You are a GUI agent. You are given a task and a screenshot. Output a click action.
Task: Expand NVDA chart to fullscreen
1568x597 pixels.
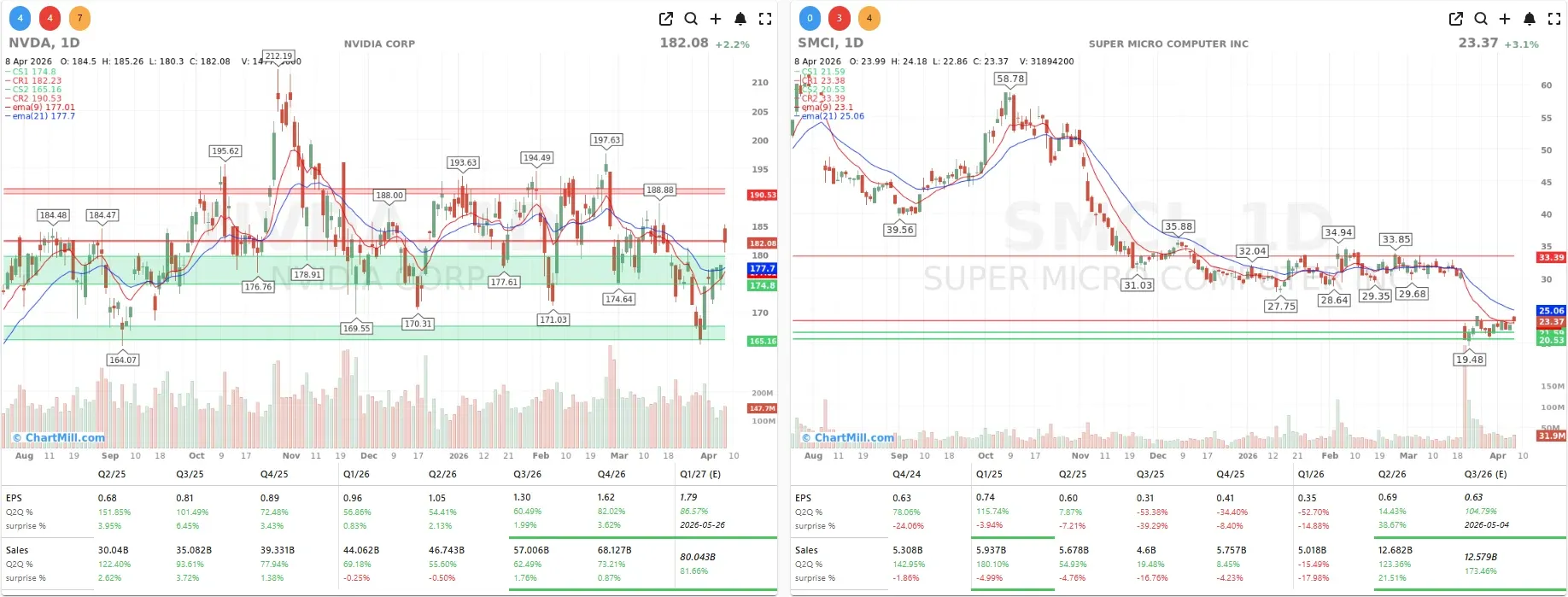(765, 19)
